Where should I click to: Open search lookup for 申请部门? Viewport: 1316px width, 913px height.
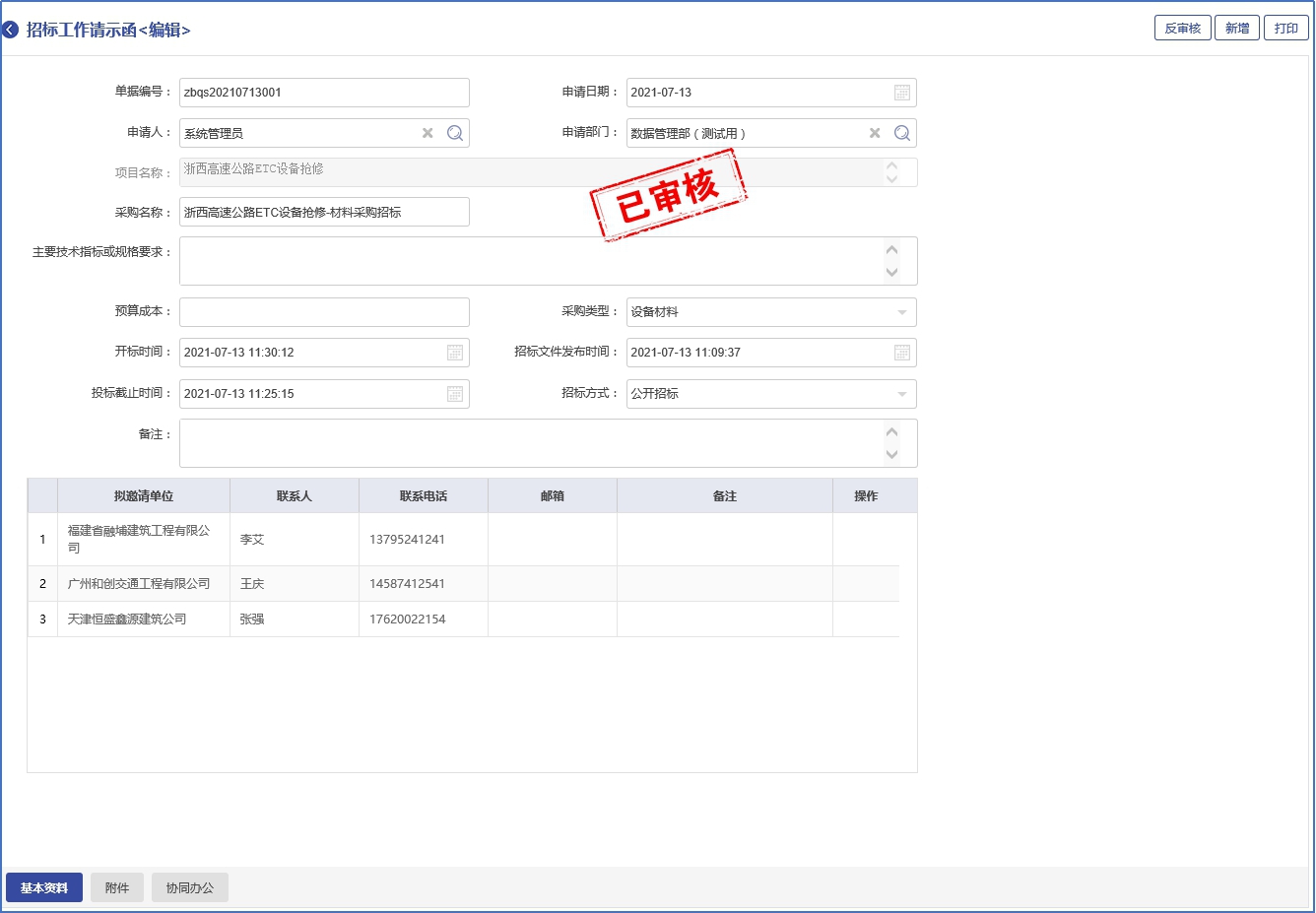902,133
